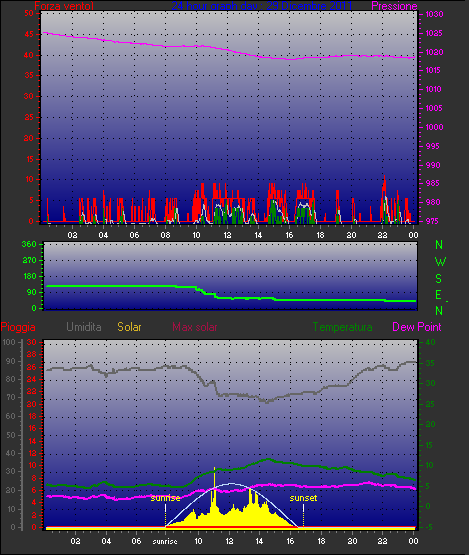
Task: Click the S compass direction letter
Action: point(439,279)
